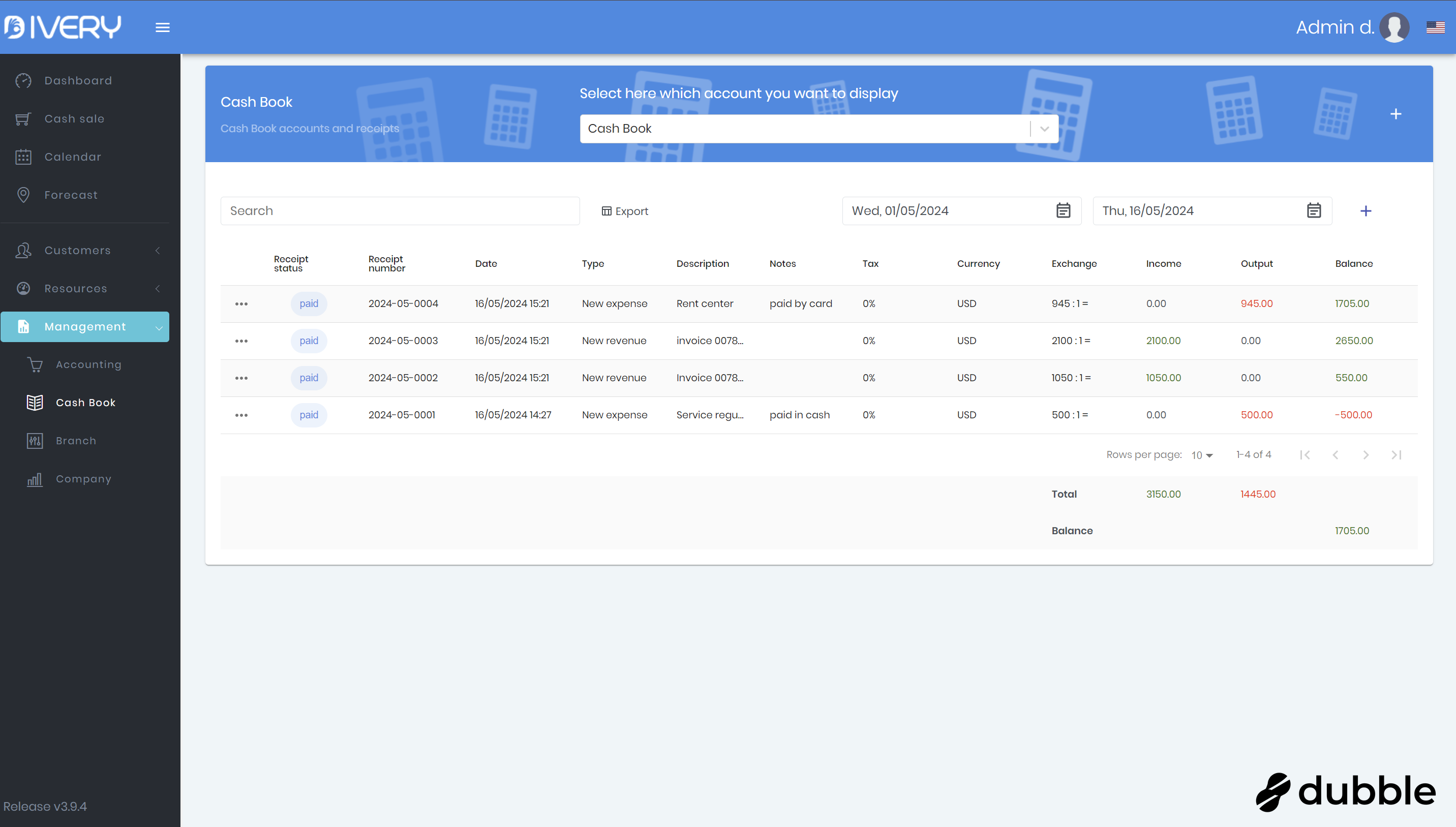The image size is (1456, 827).
Task: Click the Export button
Action: point(624,211)
